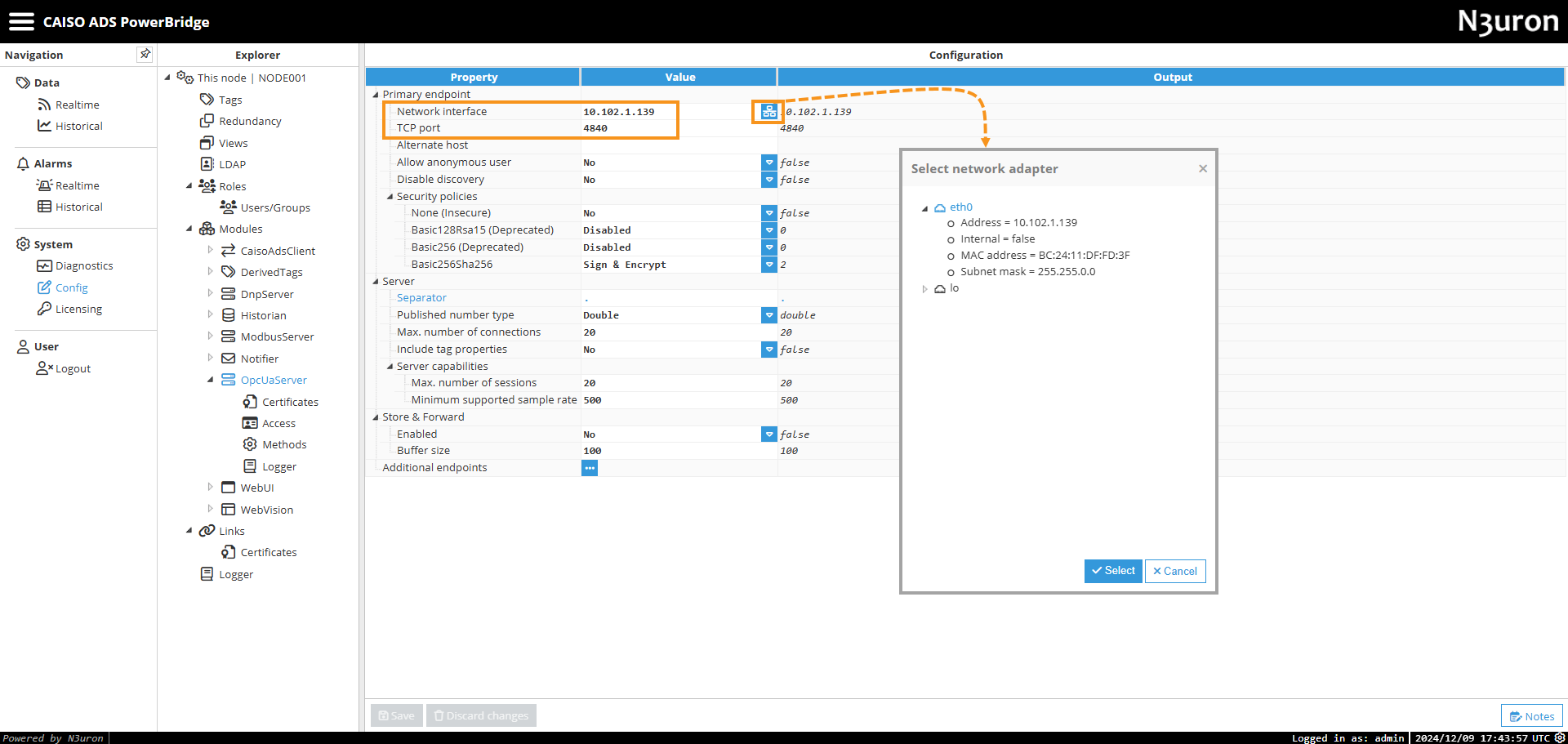The width and height of the screenshot is (1568, 744).
Task: Select Users/Groups icon
Action: pos(229,207)
